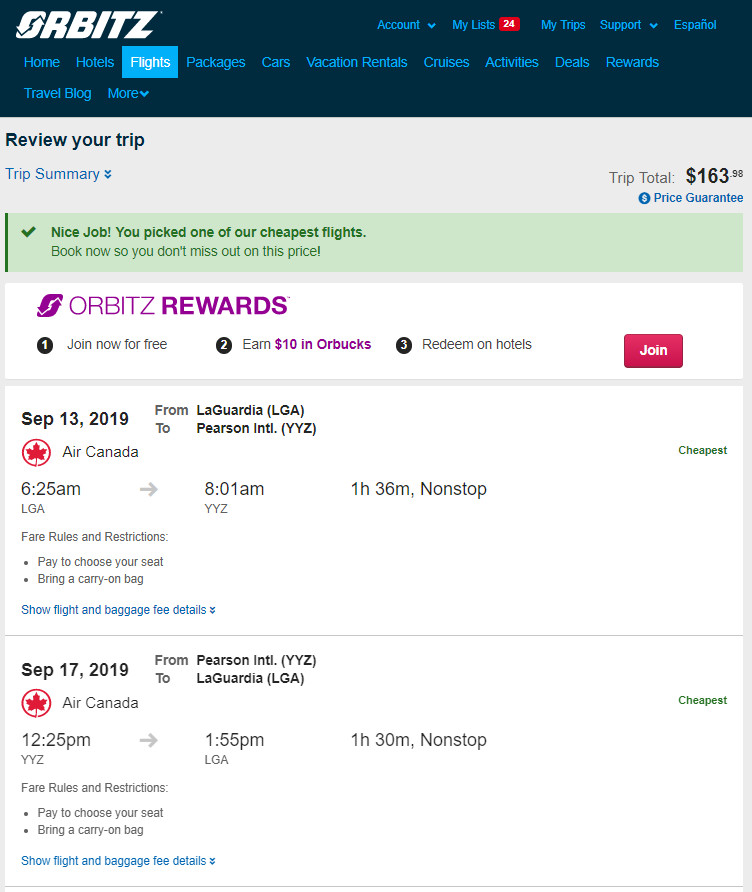Click the green checkmark icon in banner

[28, 232]
